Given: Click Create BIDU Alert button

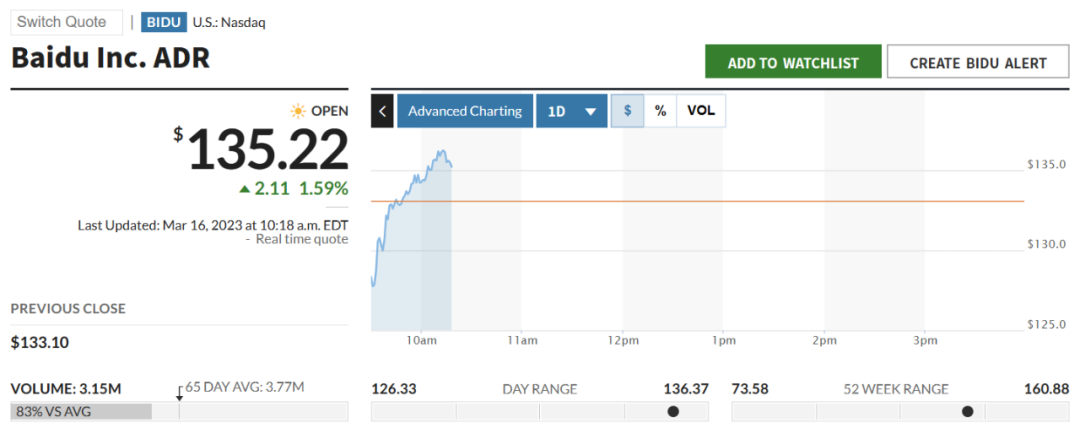Looking at the screenshot, I should click(978, 62).
